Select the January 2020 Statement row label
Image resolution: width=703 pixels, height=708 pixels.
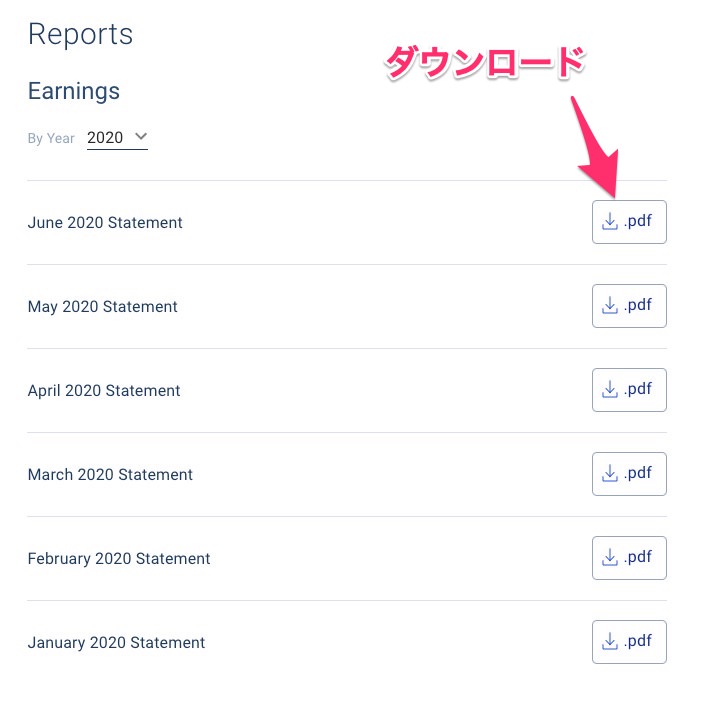116,643
